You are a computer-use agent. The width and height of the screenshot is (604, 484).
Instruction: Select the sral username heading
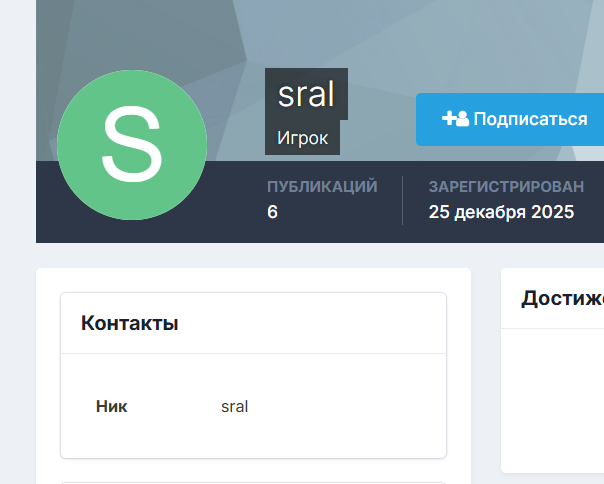306,94
